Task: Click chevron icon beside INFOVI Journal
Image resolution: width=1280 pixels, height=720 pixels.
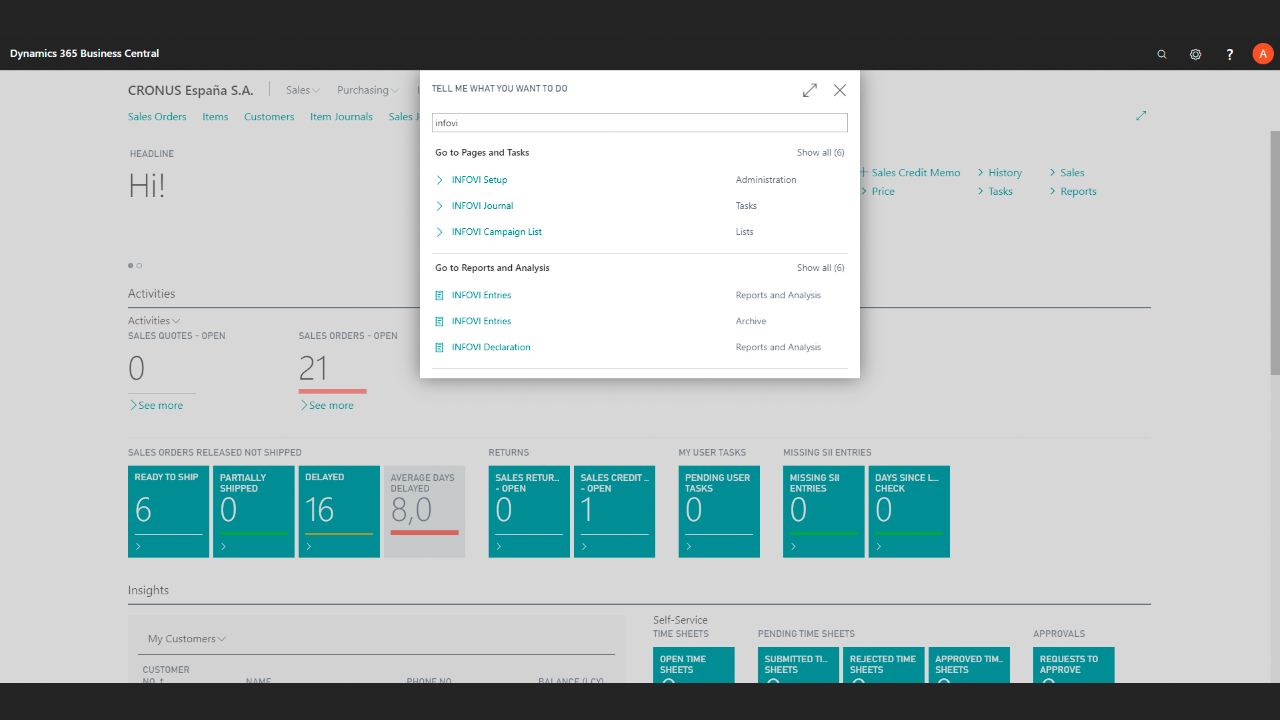Action: (x=439, y=206)
